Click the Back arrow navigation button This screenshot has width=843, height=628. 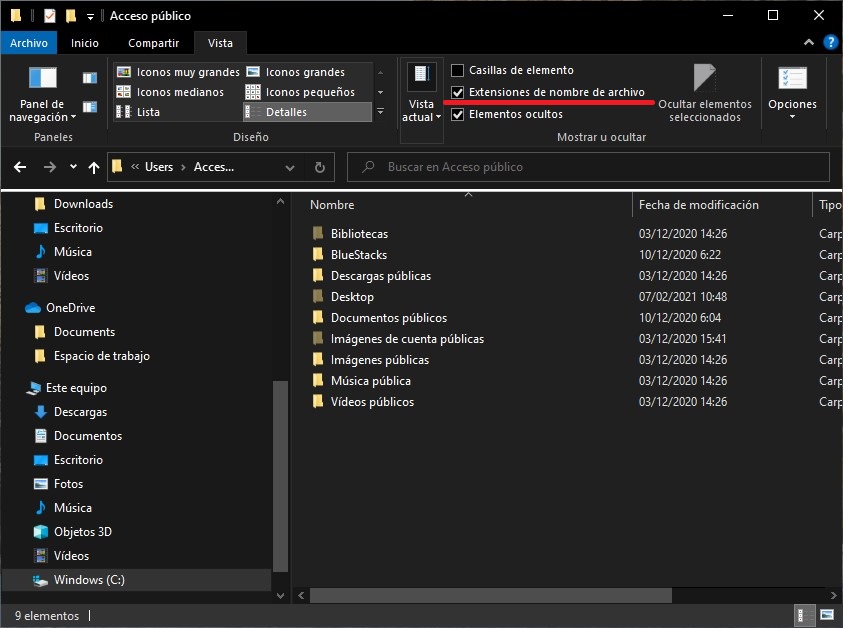click(21, 167)
